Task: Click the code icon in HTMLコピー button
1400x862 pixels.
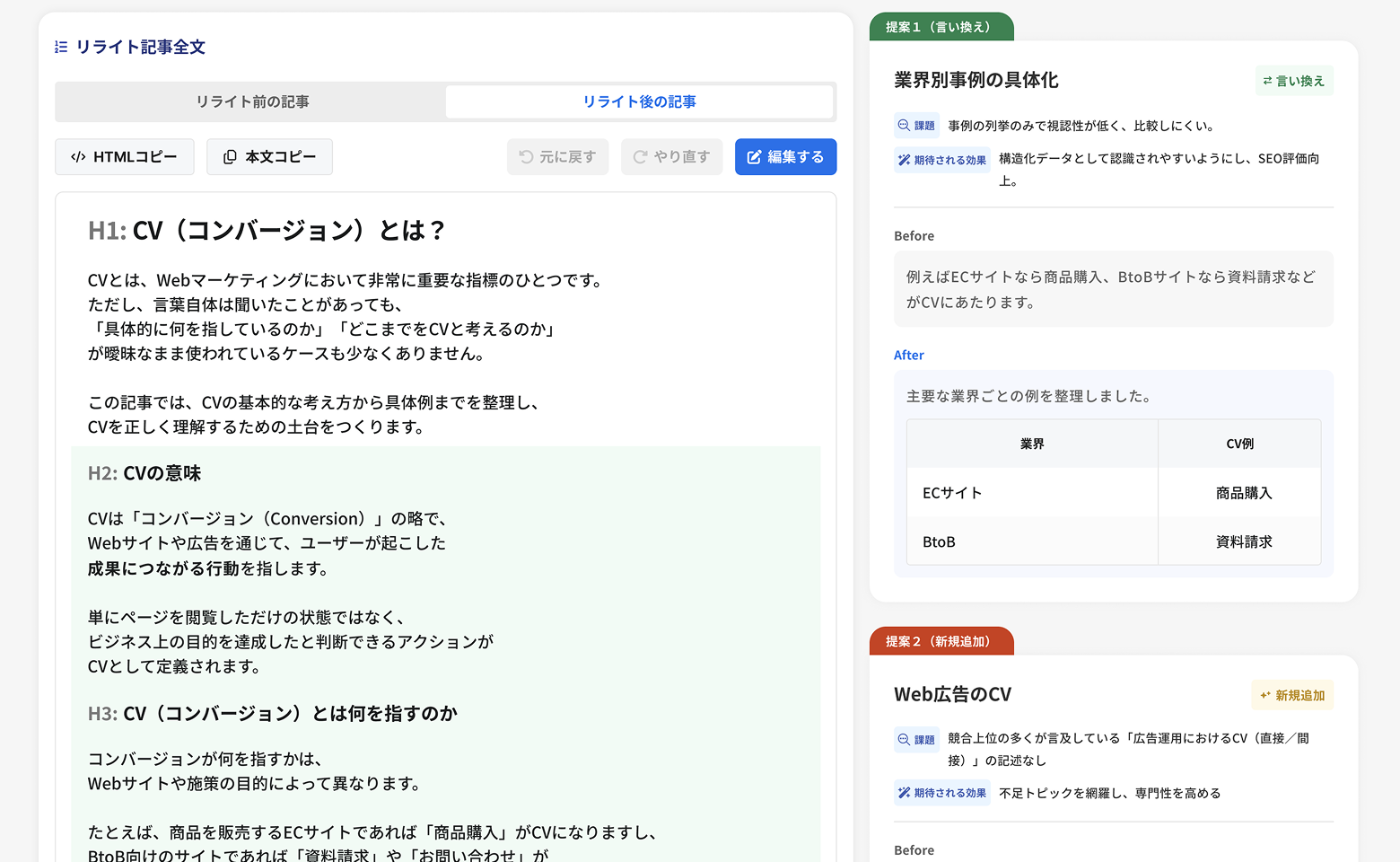Action: point(78,157)
